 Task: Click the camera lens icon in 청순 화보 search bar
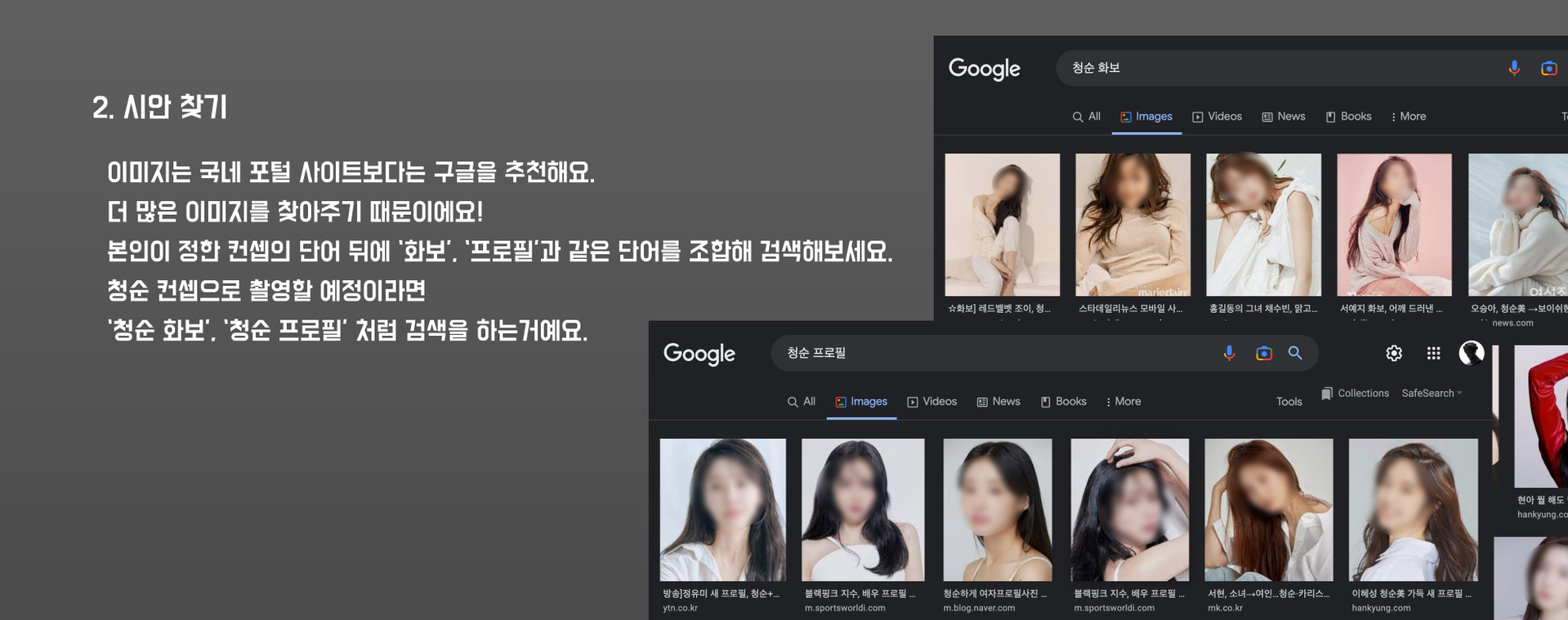pos(1548,69)
